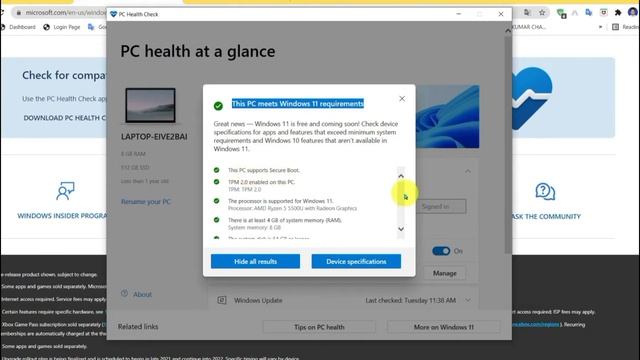Screen dimensions: 640x360
Task: Click the processor supported green check icon
Action: (x=216, y=201)
